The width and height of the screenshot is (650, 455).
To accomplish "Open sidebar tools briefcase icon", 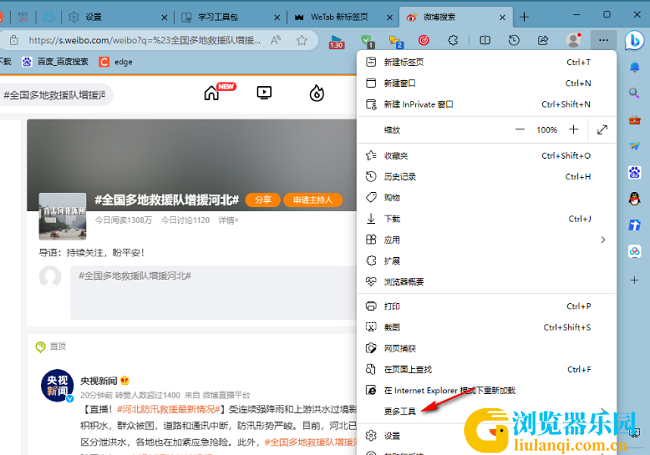I will pos(634,120).
